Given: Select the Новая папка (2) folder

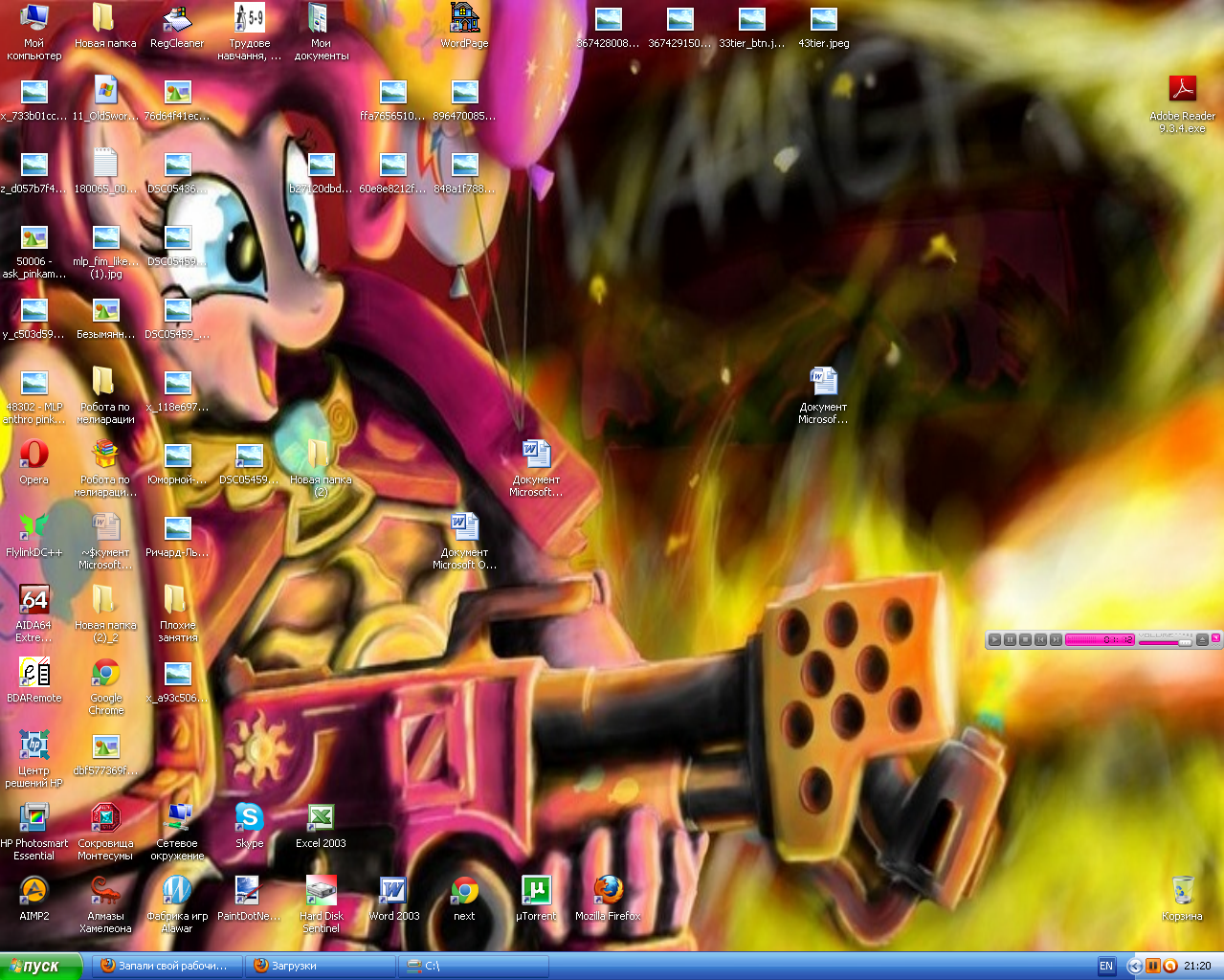Looking at the screenshot, I should (x=321, y=468).
